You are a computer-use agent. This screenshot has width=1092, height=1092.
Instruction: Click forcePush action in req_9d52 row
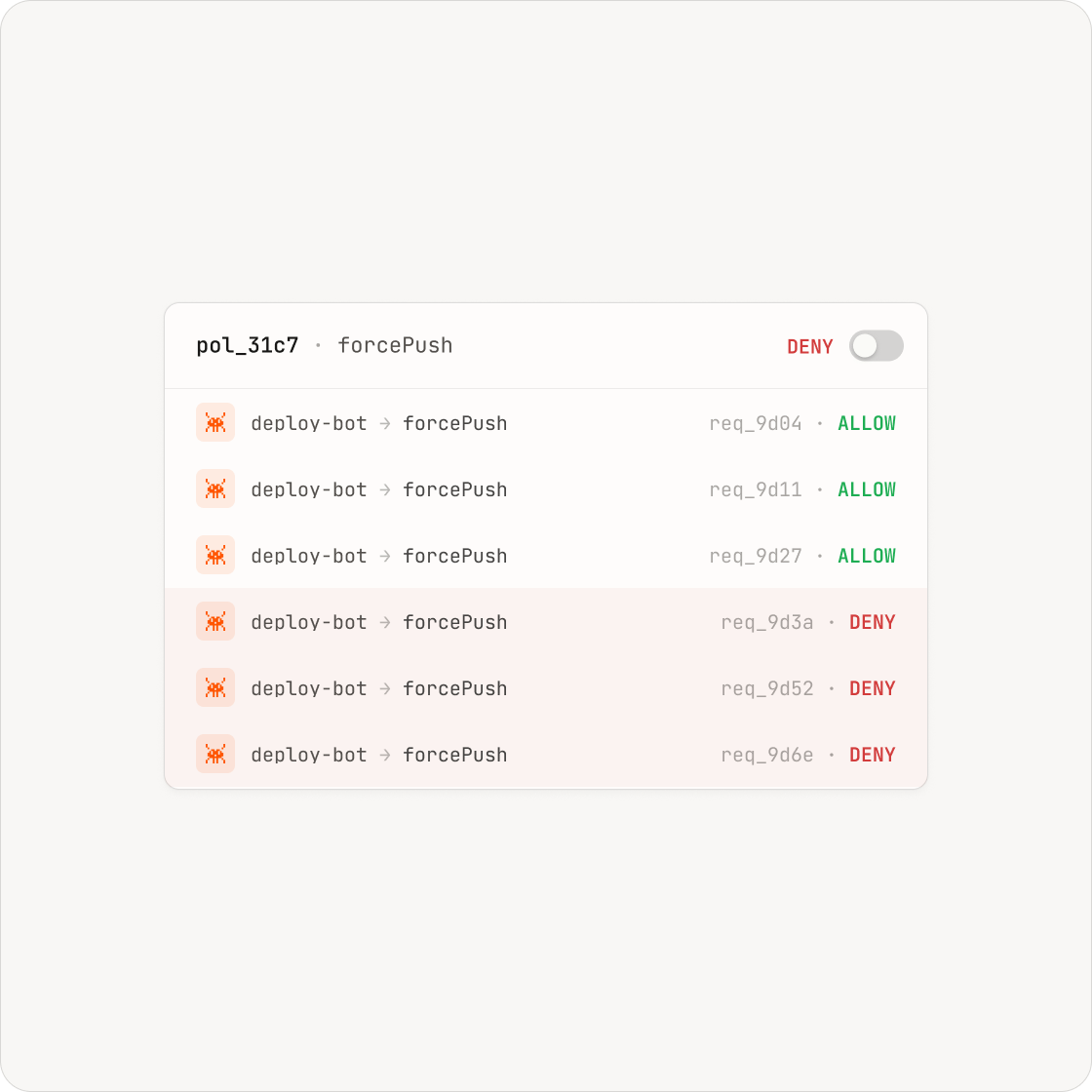click(454, 688)
